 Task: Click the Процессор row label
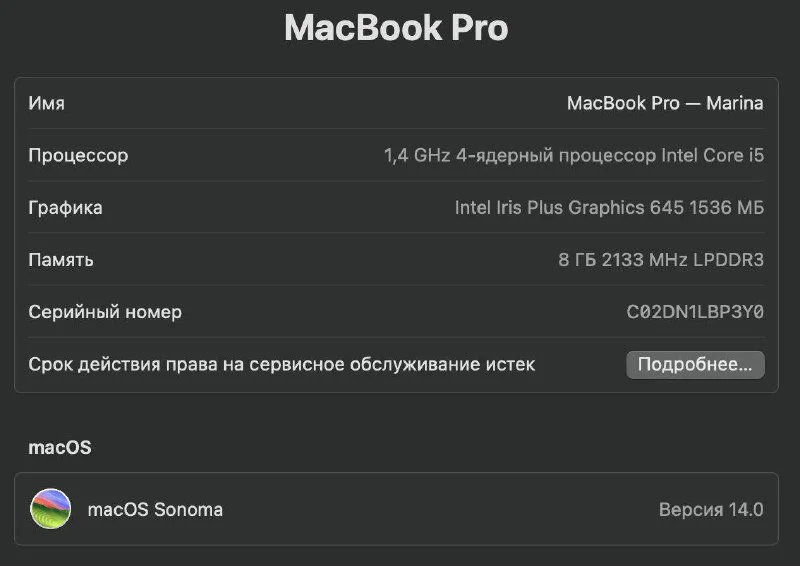(78, 156)
